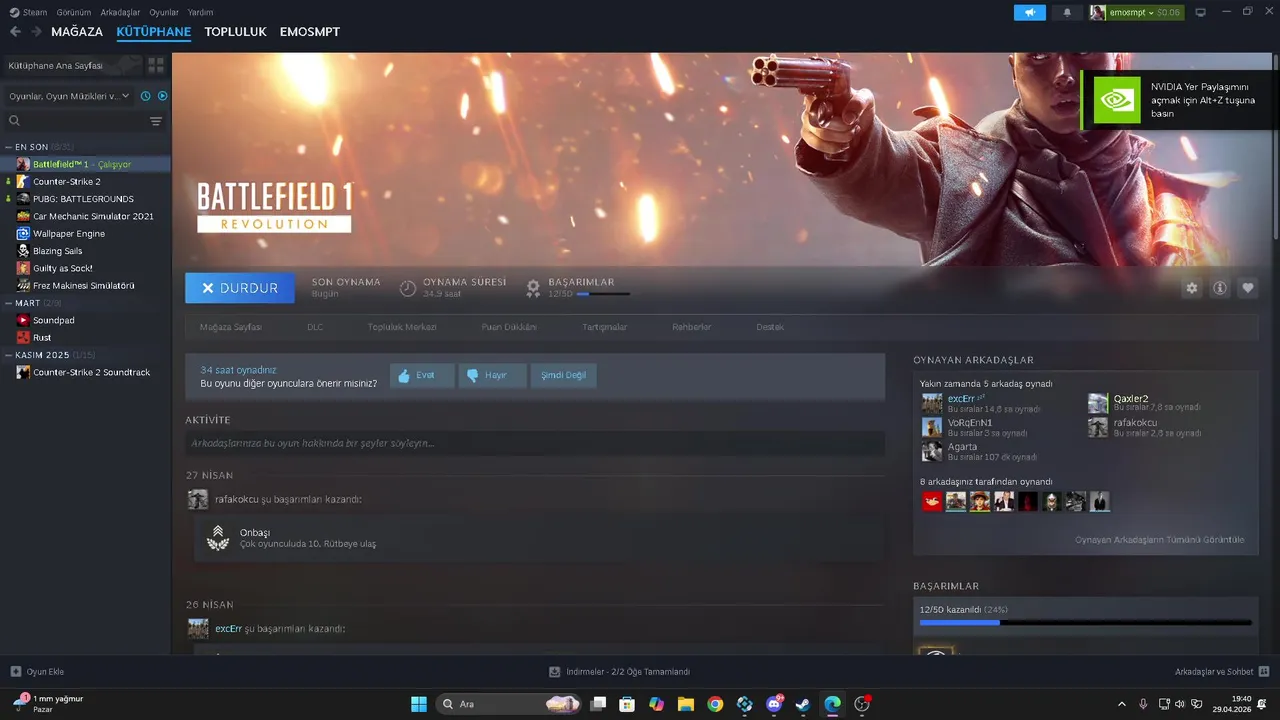This screenshot has width=1280, height=720.
Task: Go forward with the right navigation arrow
Action: tap(36, 32)
